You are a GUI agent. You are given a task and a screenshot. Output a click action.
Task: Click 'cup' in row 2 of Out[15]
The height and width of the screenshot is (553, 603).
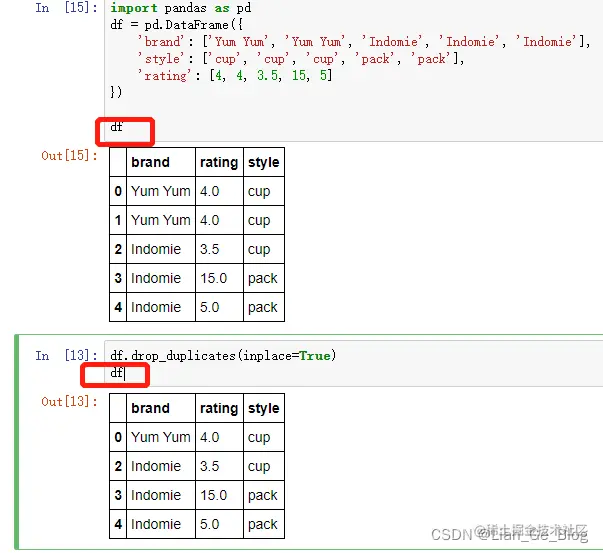(259, 250)
